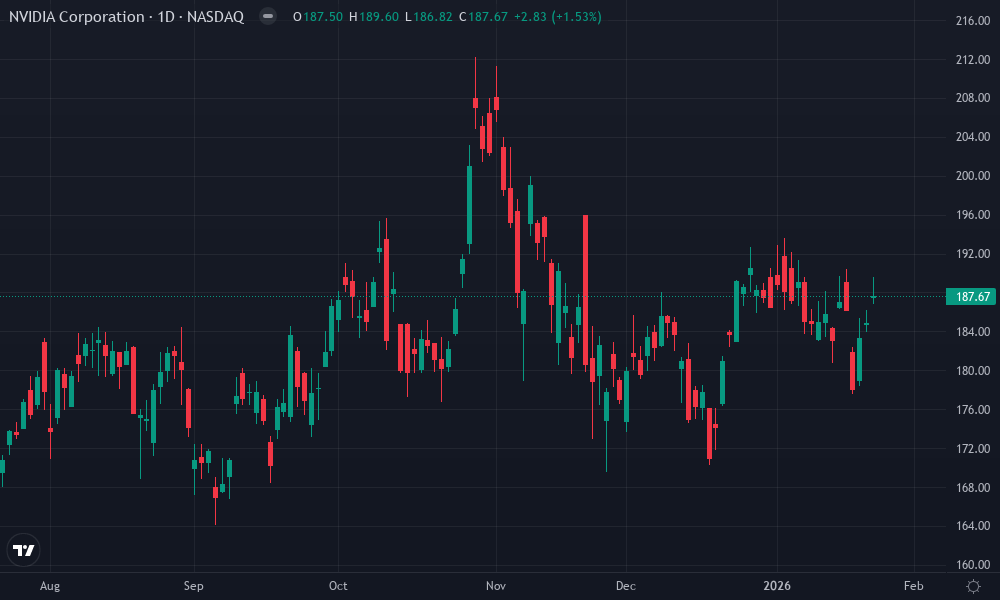This screenshot has height=600, width=1000.
Task: Click the Sep label on time axis
Action: tap(193, 585)
